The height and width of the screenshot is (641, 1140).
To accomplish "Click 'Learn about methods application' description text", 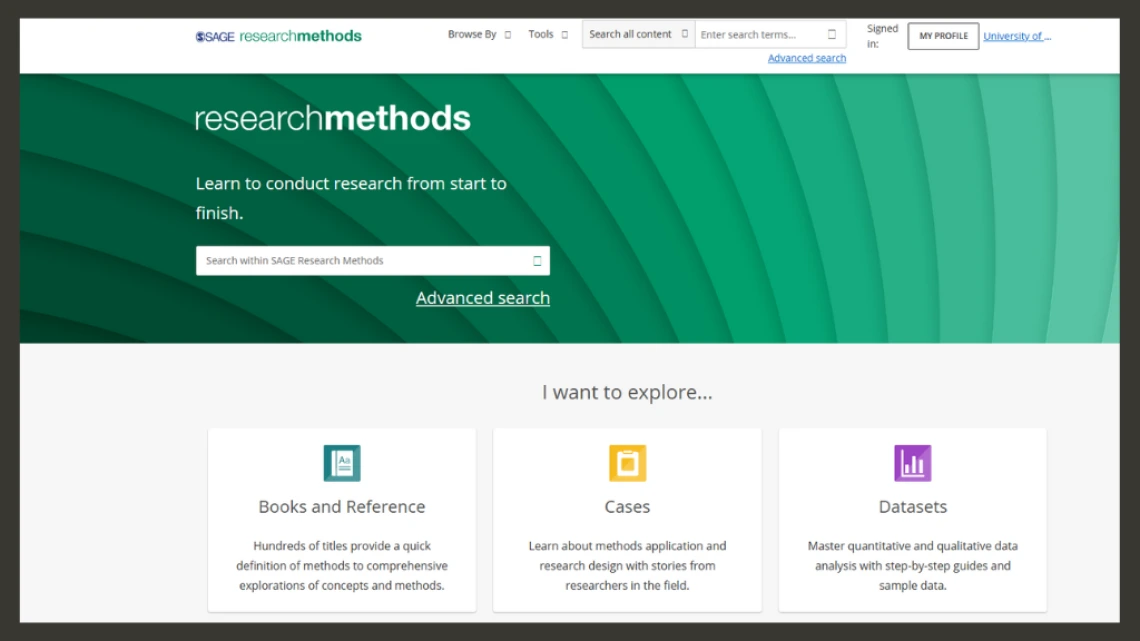I will click(x=627, y=565).
